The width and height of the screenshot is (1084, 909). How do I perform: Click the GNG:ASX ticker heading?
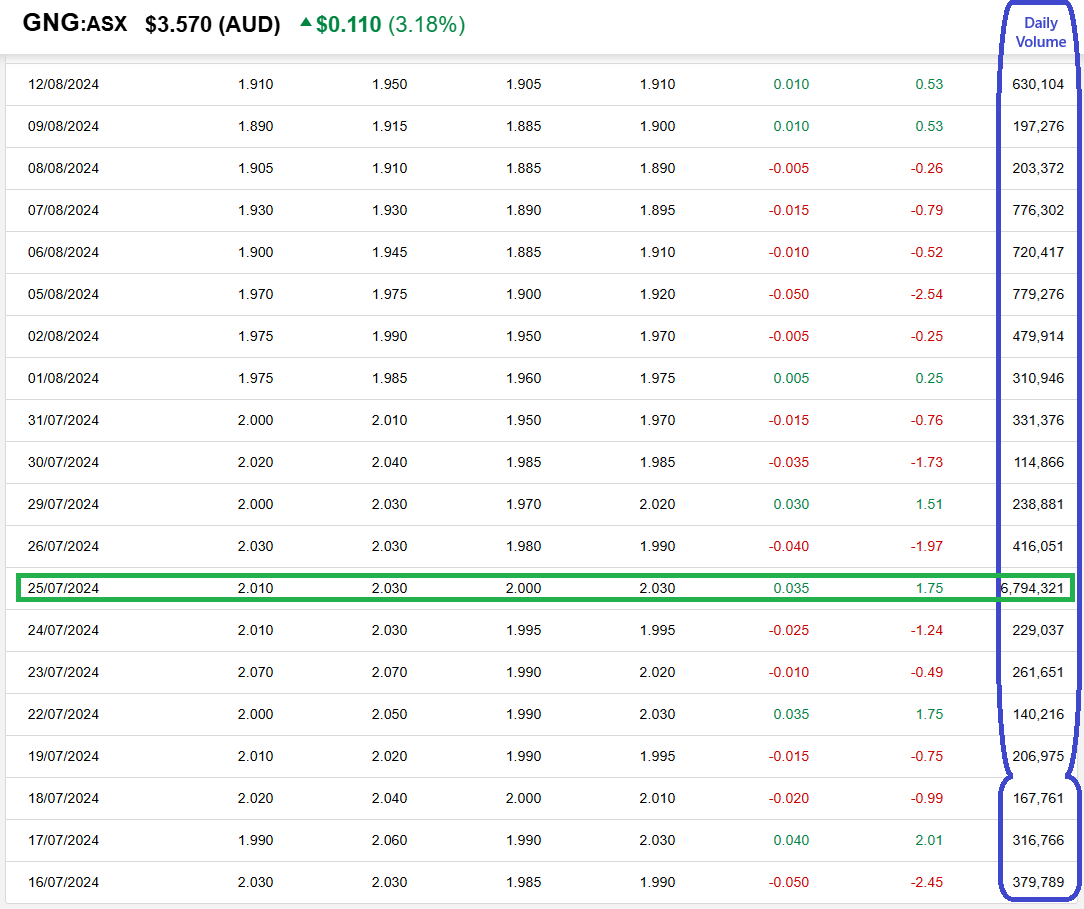coord(75,24)
